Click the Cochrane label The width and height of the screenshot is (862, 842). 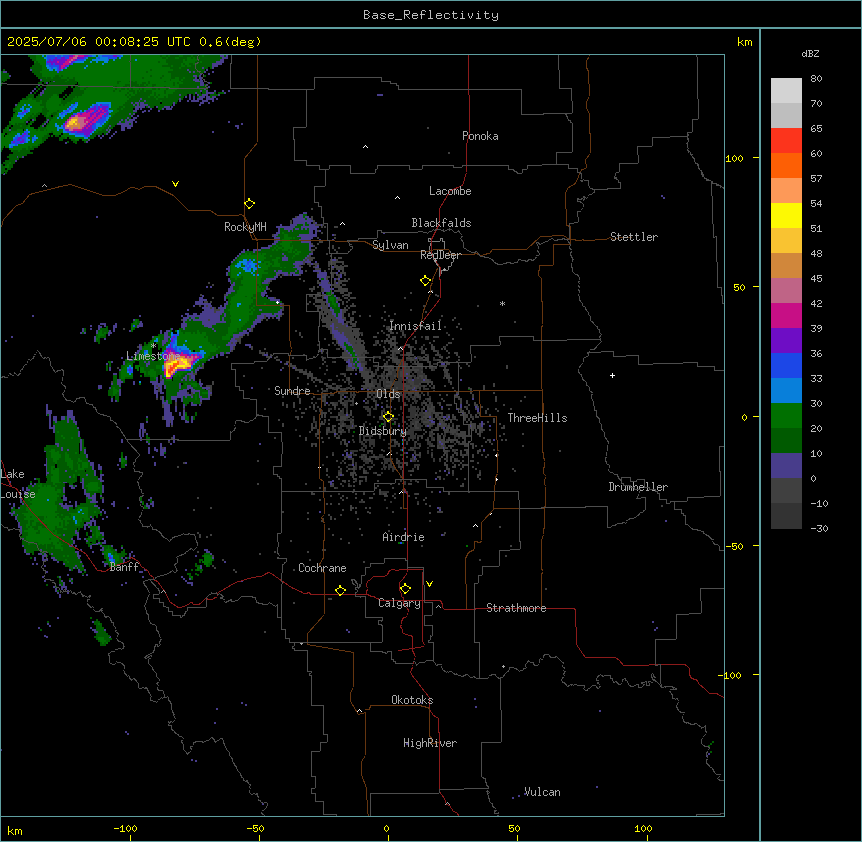322,568
